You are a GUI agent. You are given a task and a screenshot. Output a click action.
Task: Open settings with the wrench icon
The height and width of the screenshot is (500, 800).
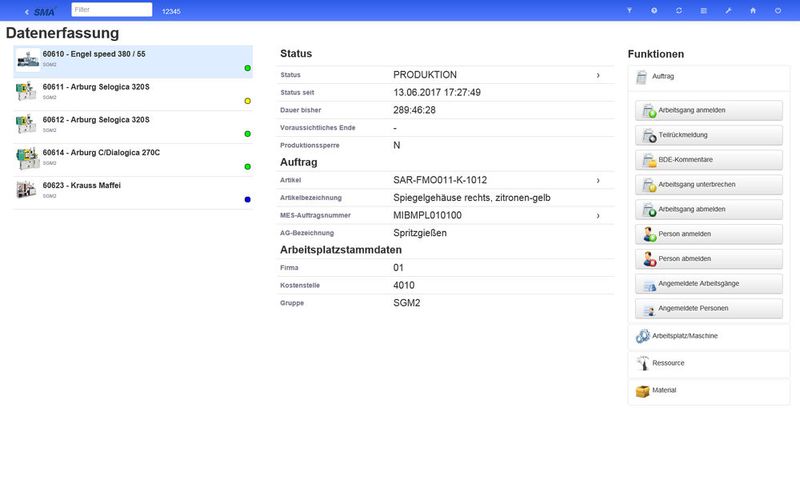(729, 10)
